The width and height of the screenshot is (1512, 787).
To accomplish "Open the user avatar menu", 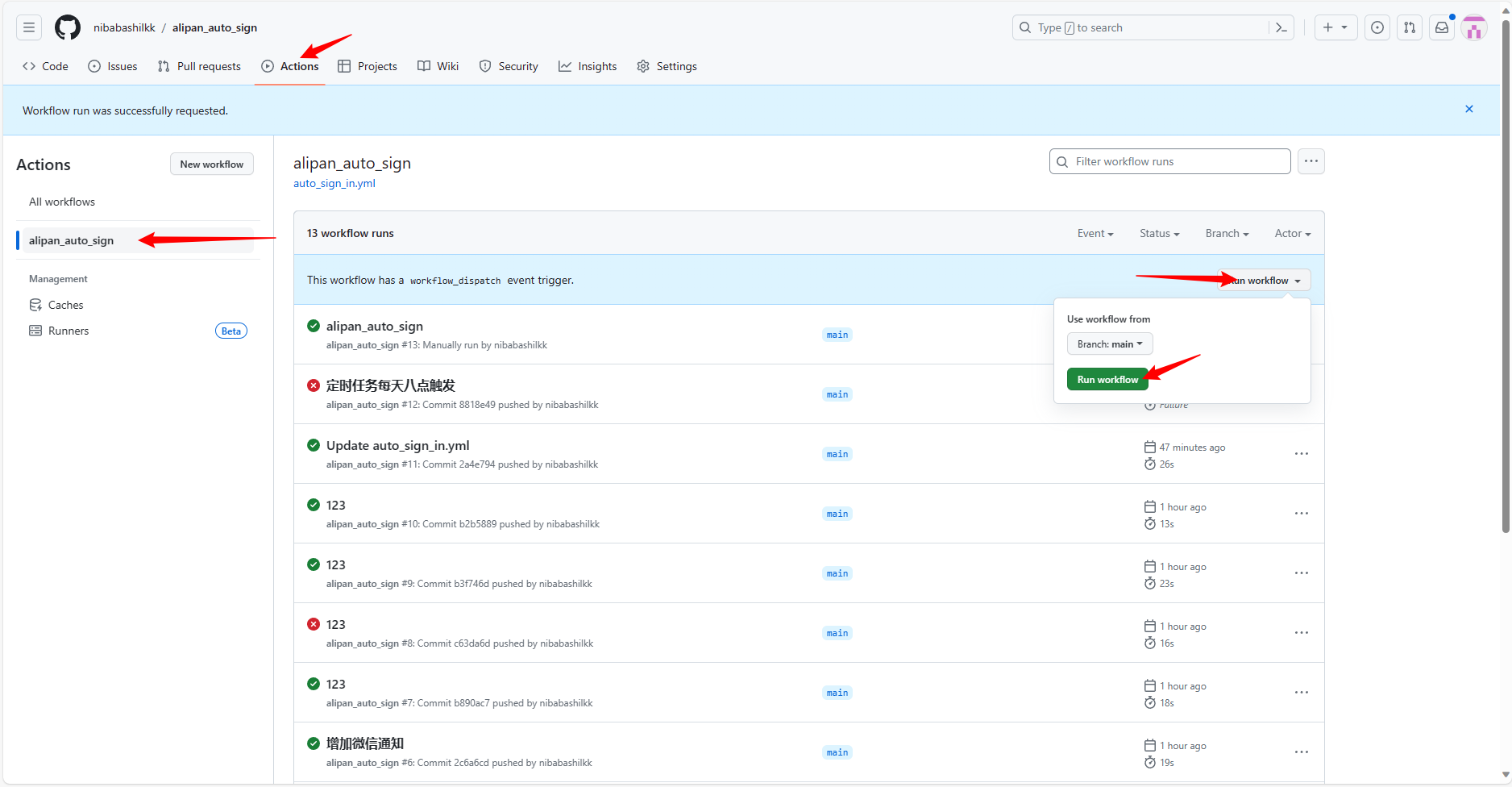I will [x=1474, y=28].
